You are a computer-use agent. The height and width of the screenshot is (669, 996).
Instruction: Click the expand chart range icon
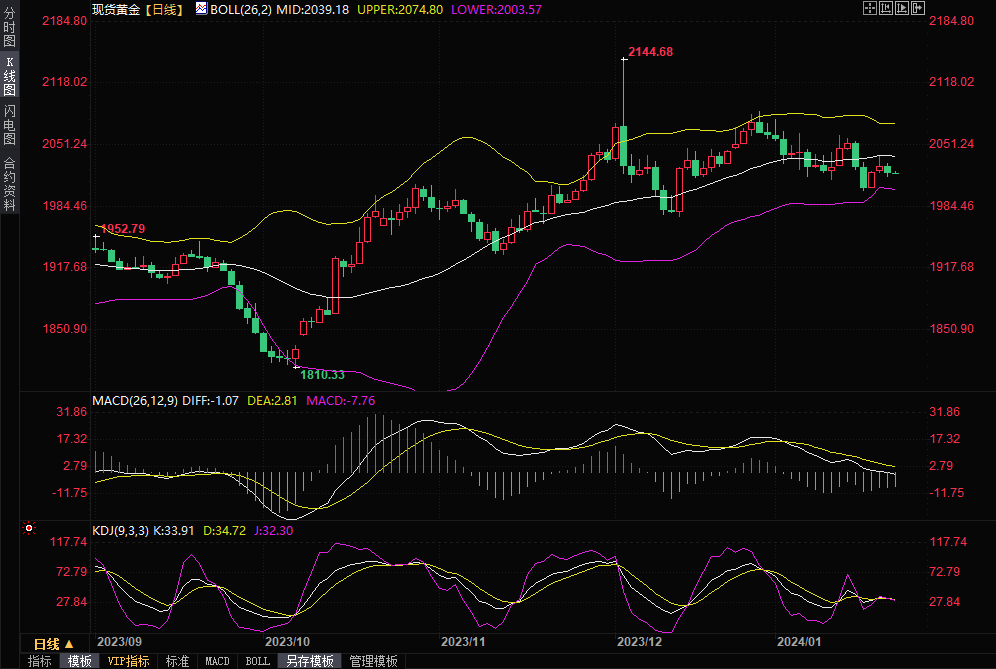[x=901, y=8]
